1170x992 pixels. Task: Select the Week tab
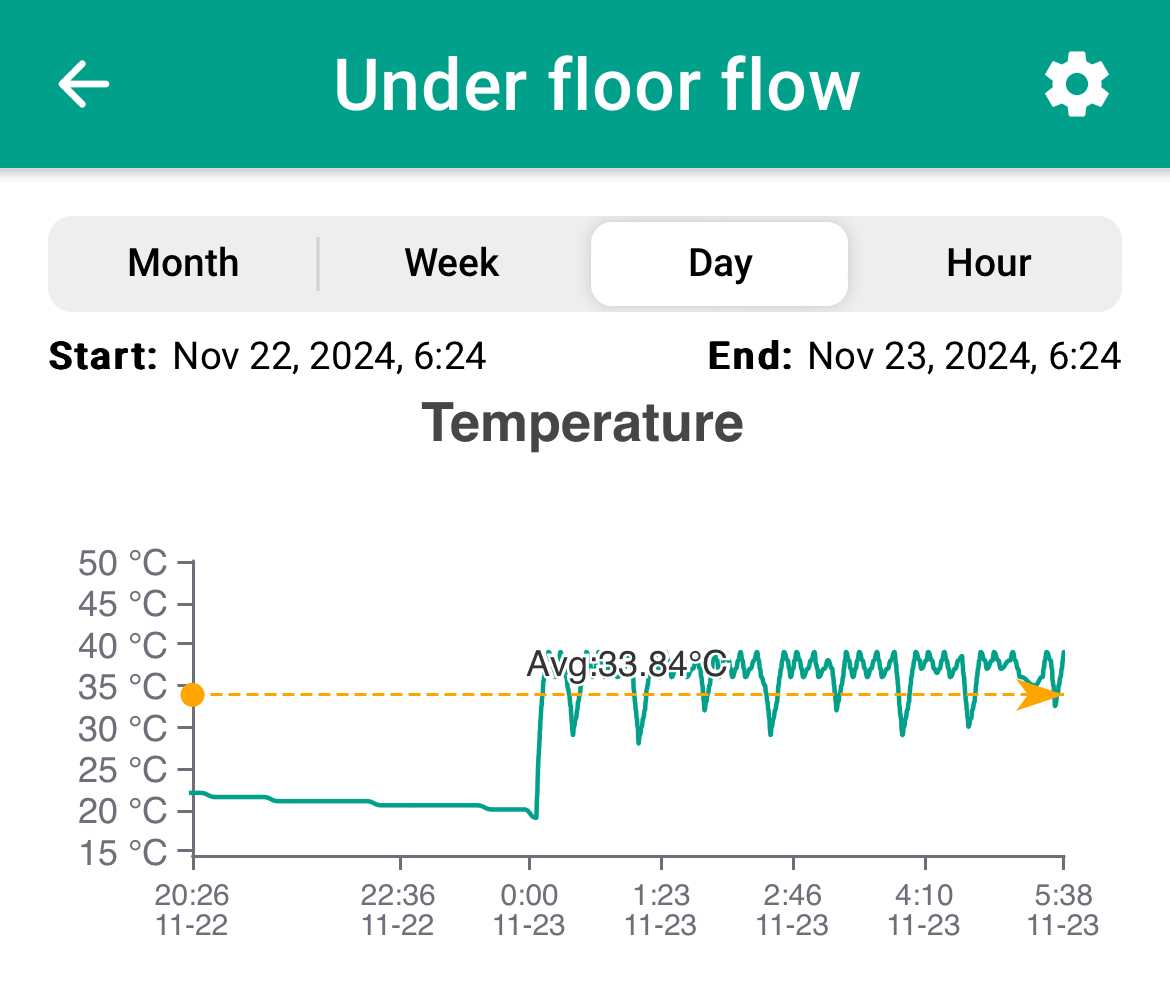(451, 263)
